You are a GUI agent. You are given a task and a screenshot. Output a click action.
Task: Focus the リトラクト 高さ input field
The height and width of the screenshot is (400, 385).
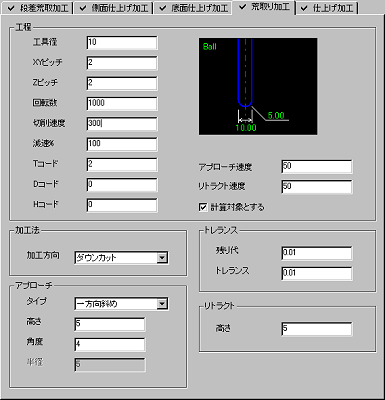pos(317,329)
